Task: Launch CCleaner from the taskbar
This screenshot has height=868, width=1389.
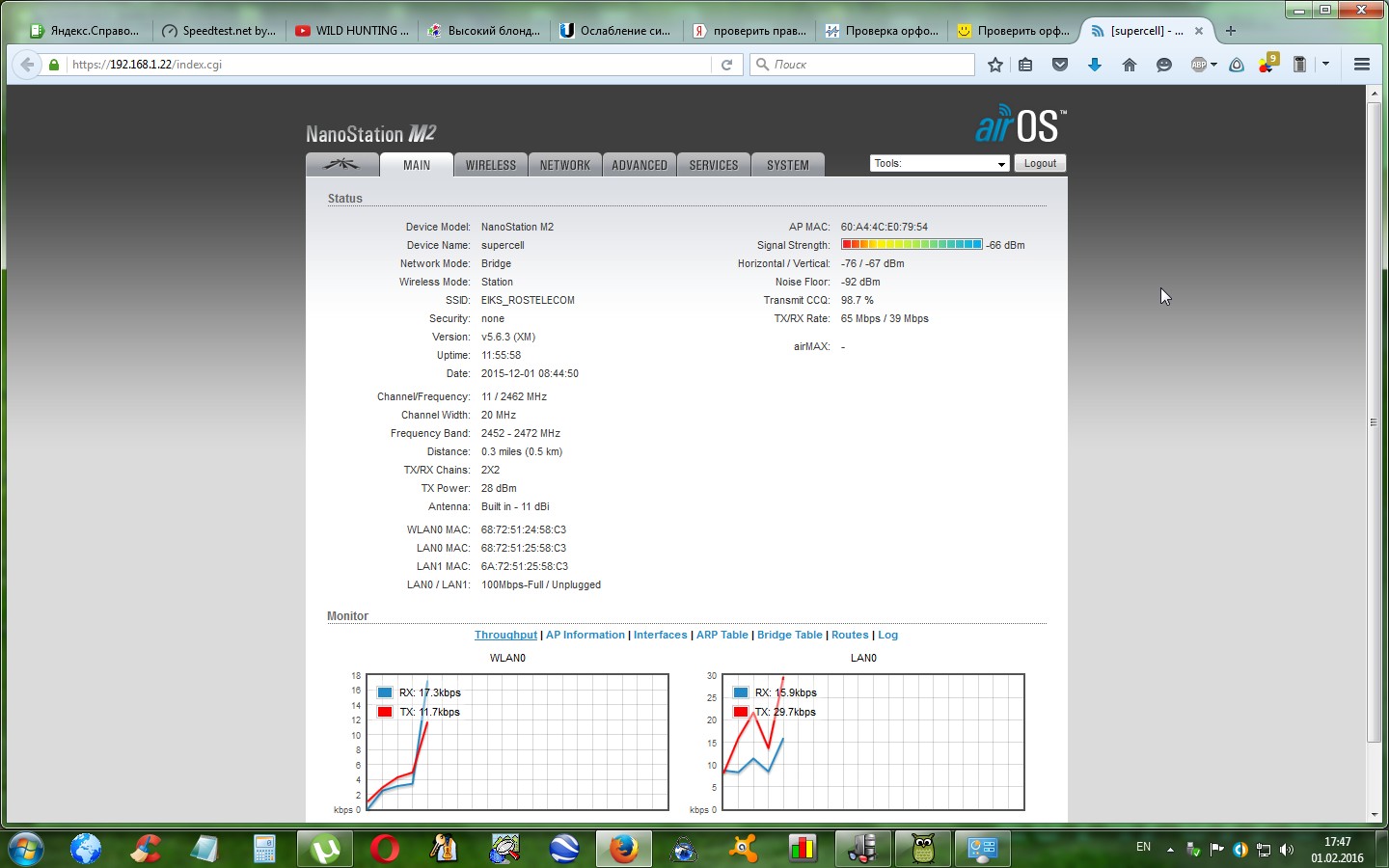Action: point(146,849)
